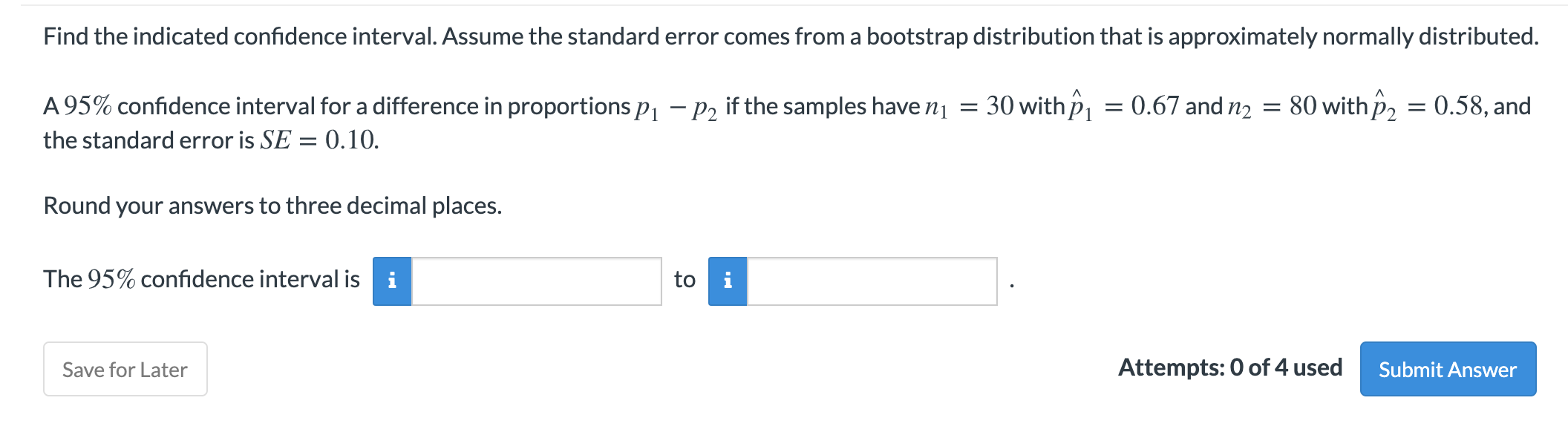Screen dimensions: 1568x438
Task: Click the Submit Answer button
Action: [1446, 369]
